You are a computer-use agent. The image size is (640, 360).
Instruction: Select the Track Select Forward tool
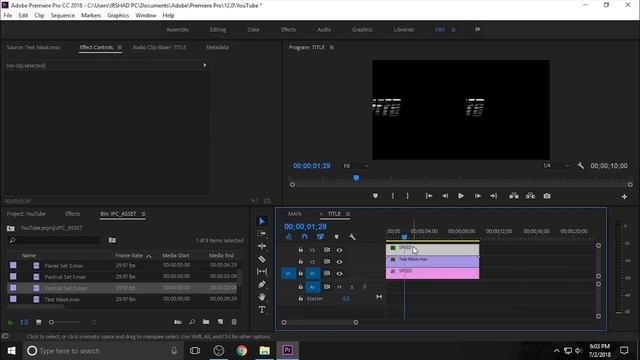[x=262, y=233]
